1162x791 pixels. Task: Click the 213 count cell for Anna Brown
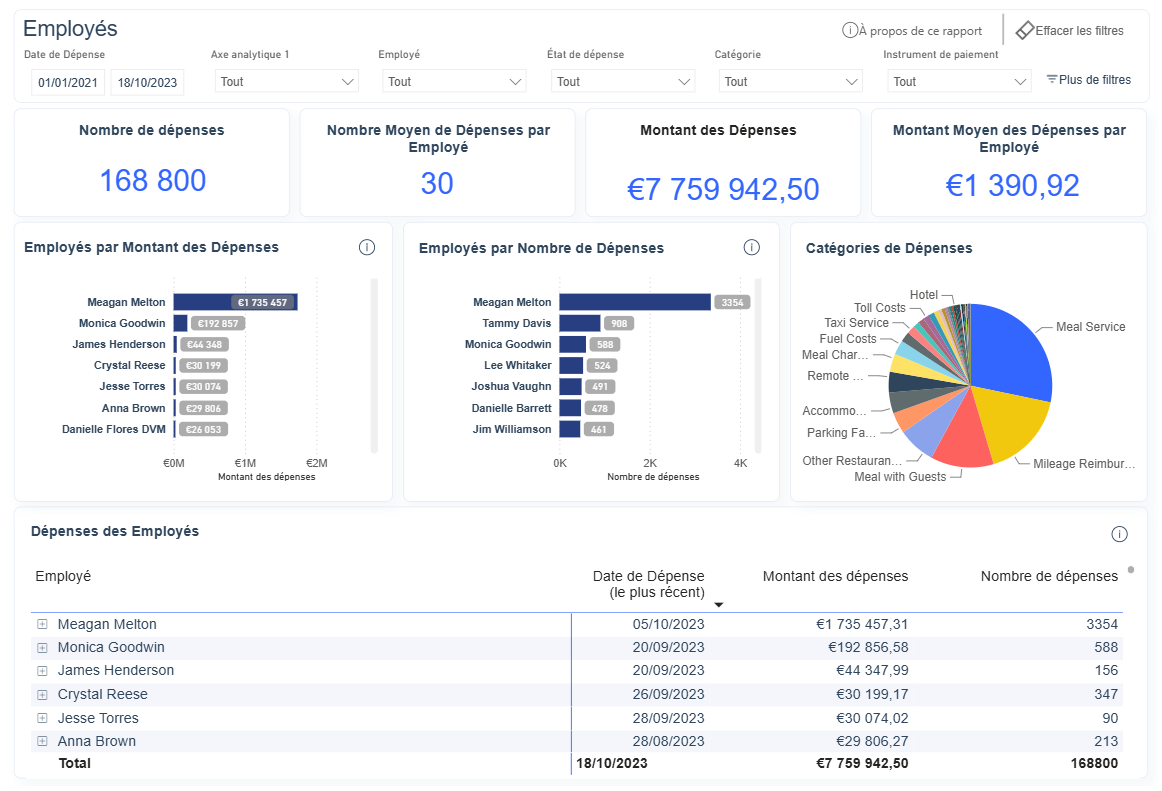[x=1106, y=741]
